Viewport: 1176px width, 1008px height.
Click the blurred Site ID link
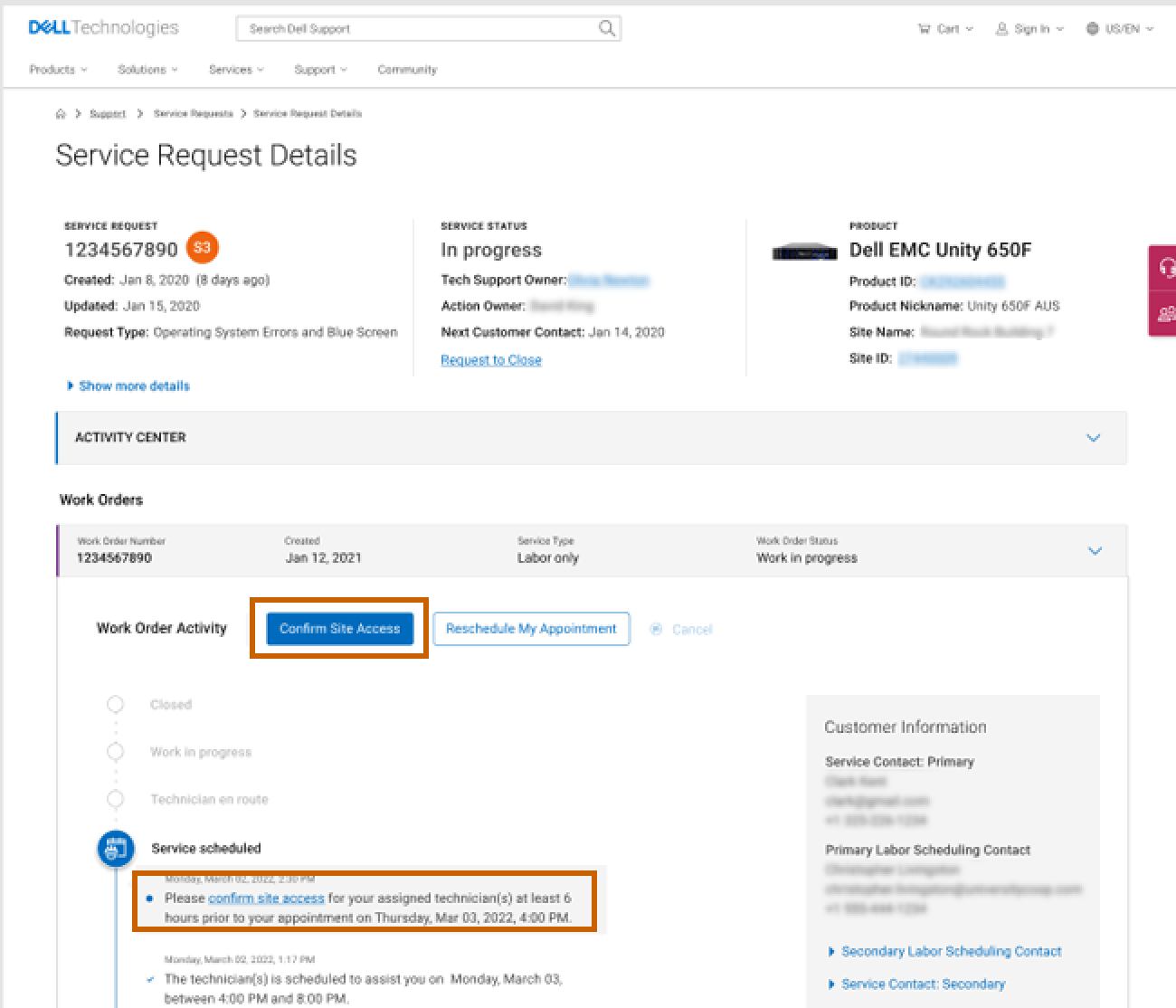click(927, 359)
